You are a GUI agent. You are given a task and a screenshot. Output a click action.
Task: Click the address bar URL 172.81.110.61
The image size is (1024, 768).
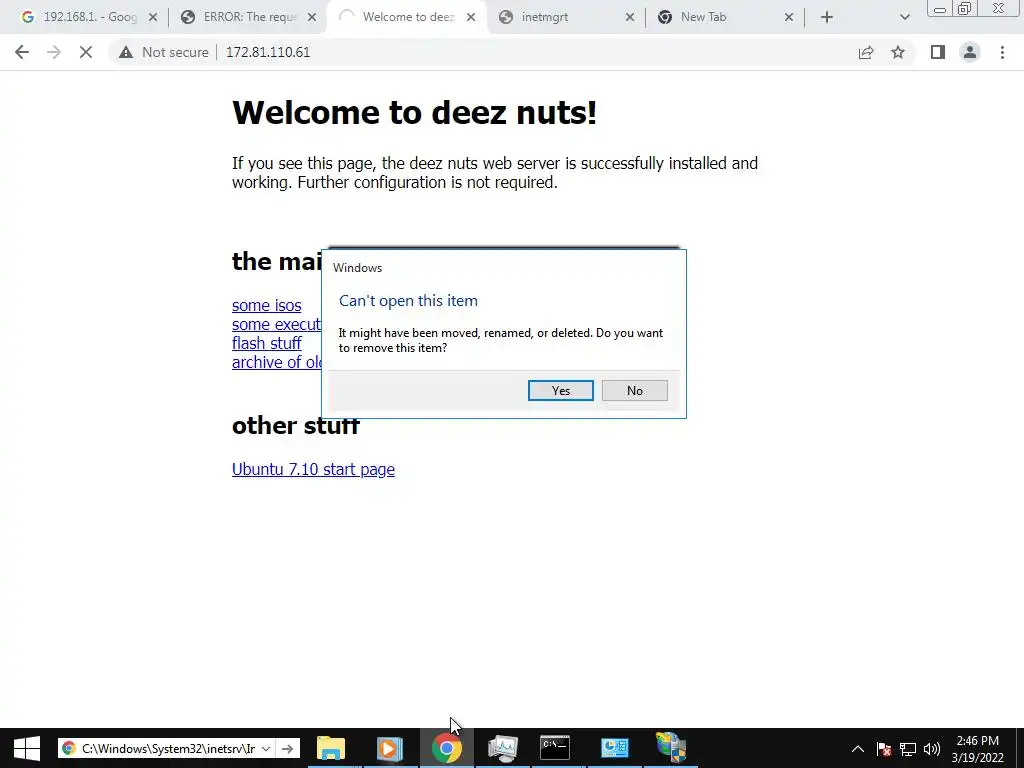click(268, 52)
